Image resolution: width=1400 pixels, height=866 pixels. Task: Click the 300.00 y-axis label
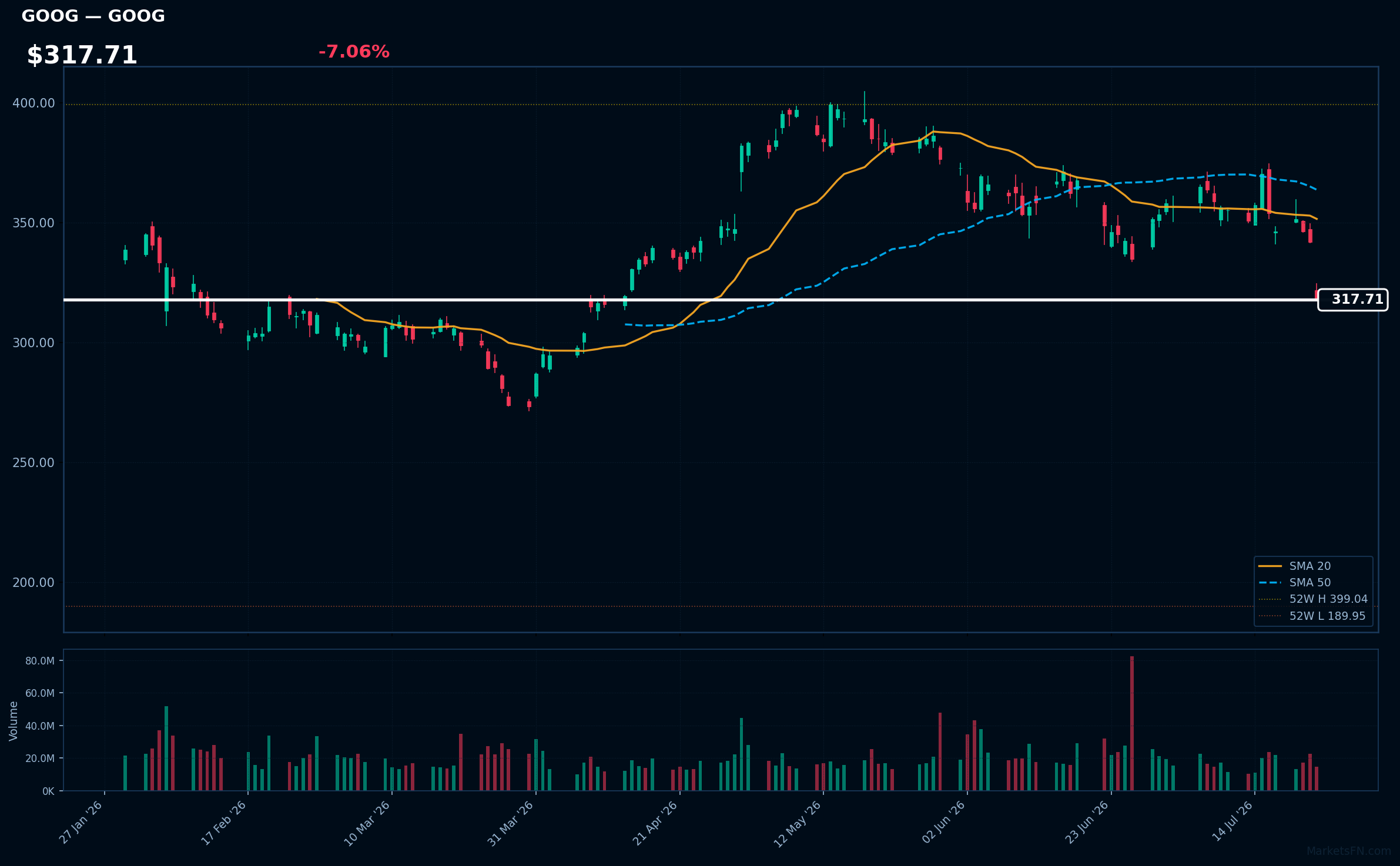34,343
